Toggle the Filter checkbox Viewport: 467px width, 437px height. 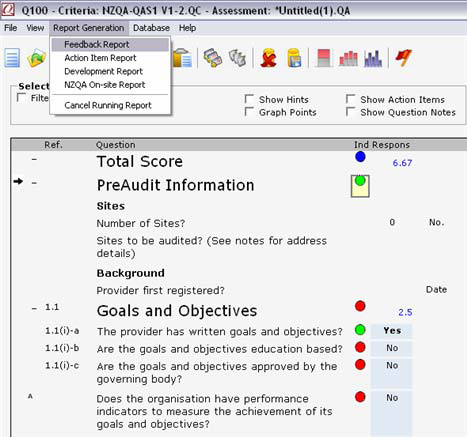[x=21, y=98]
